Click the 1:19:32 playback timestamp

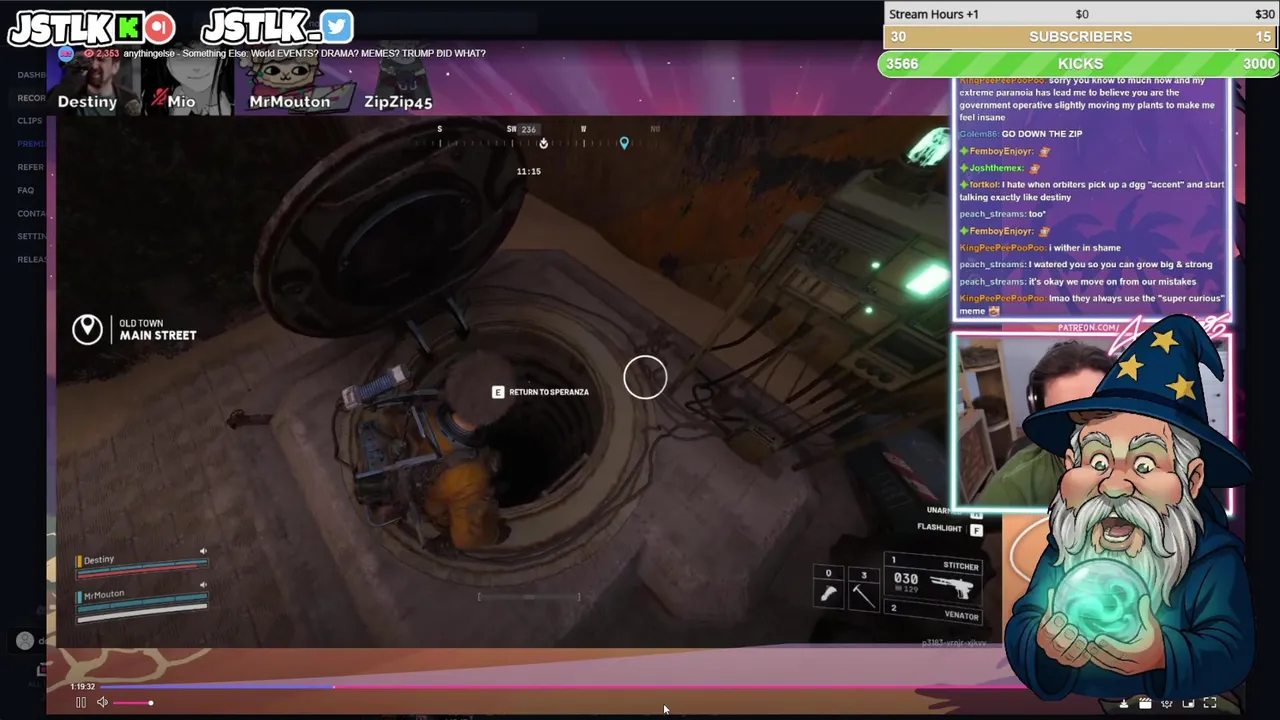click(83, 687)
